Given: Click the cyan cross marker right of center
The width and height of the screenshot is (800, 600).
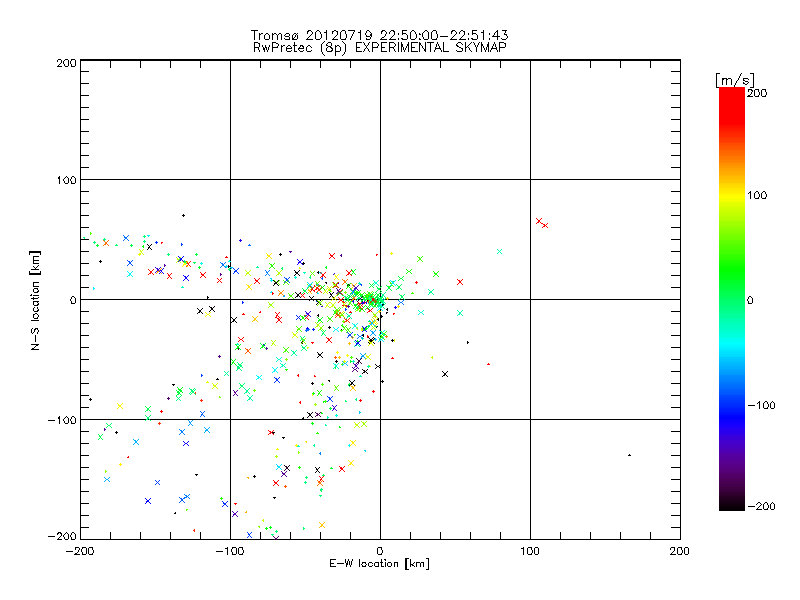Looking at the screenshot, I should coord(499,251).
